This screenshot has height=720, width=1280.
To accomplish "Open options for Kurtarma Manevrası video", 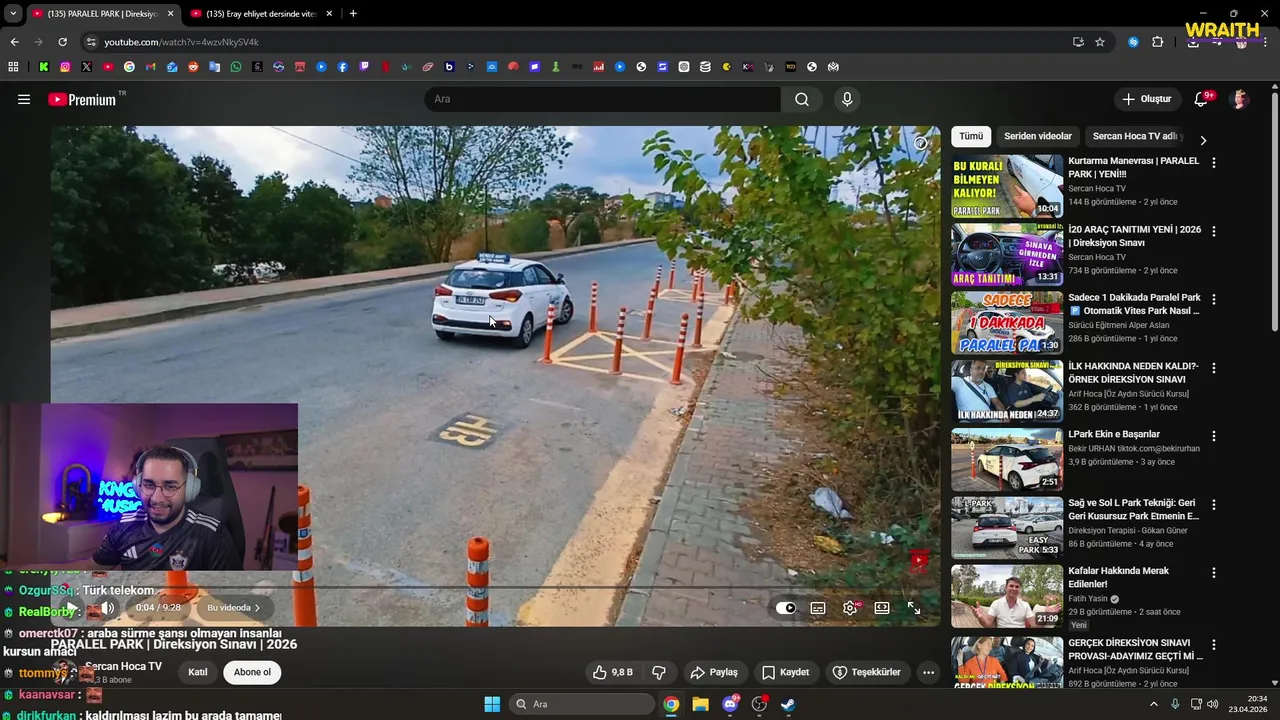I will 1214,162.
